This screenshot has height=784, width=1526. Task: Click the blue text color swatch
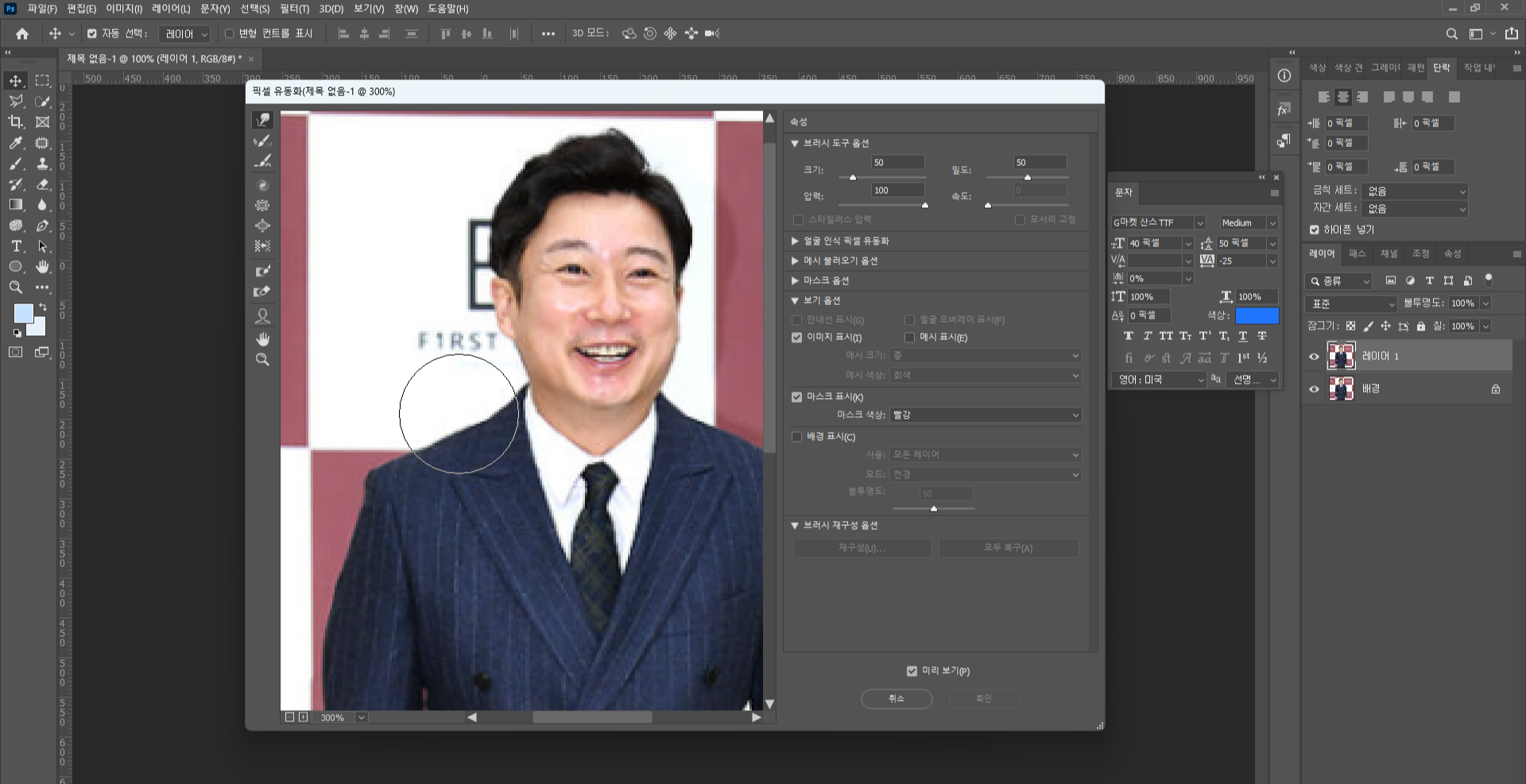point(1257,315)
